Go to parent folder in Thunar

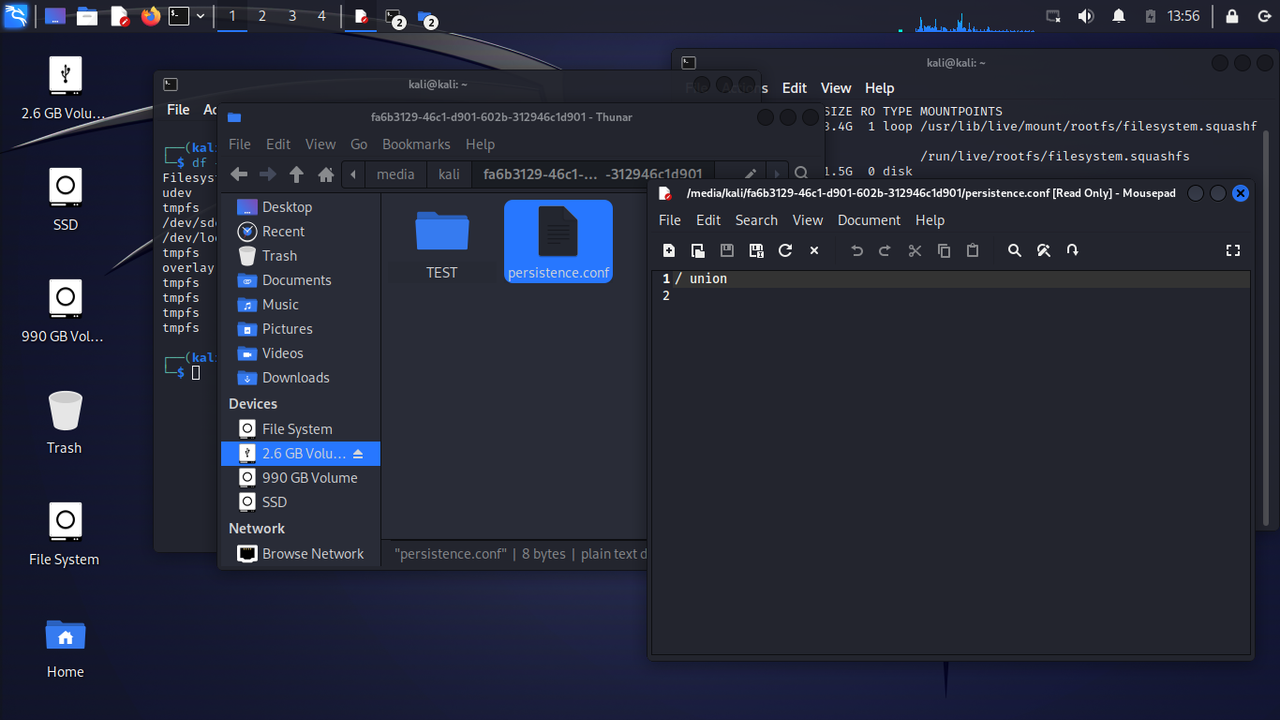(296, 174)
